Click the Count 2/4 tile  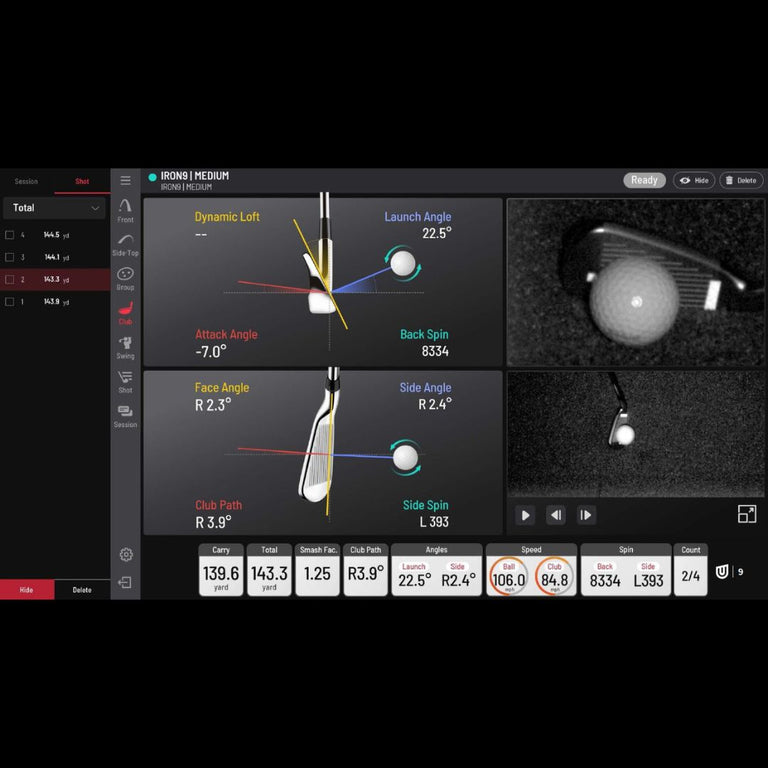click(x=691, y=570)
